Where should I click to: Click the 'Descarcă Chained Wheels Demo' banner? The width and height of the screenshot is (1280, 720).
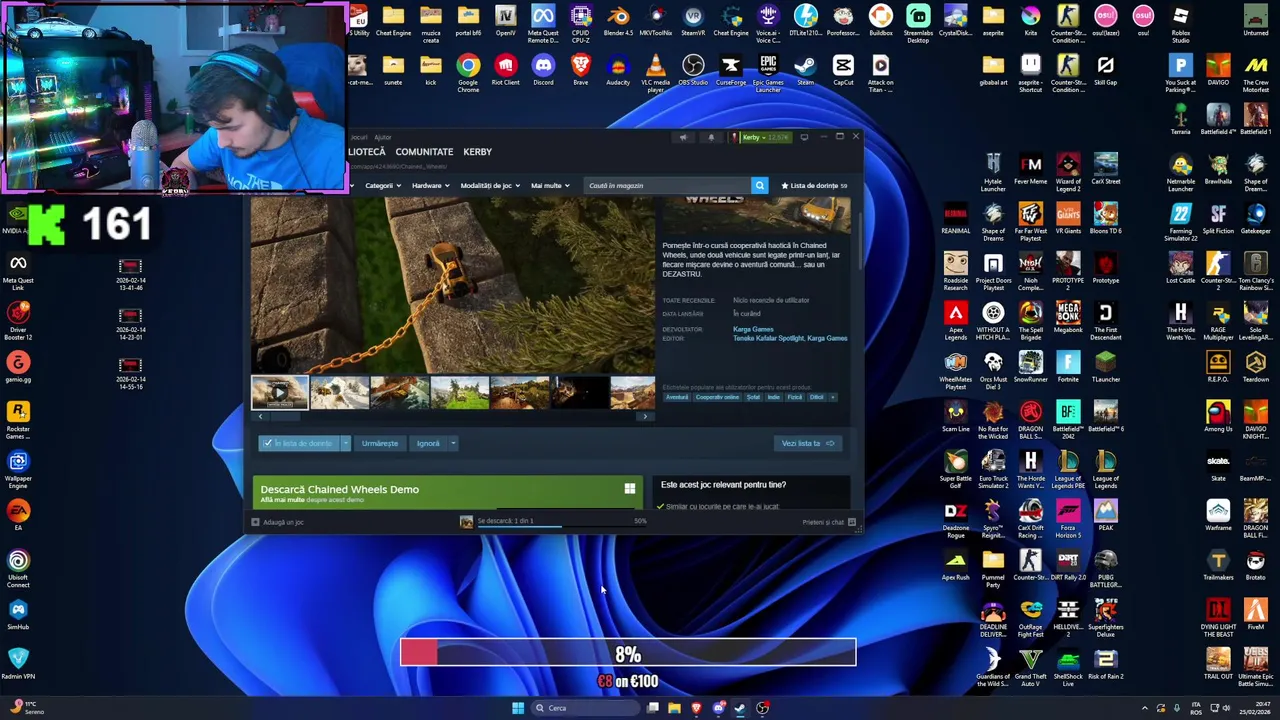pos(446,491)
